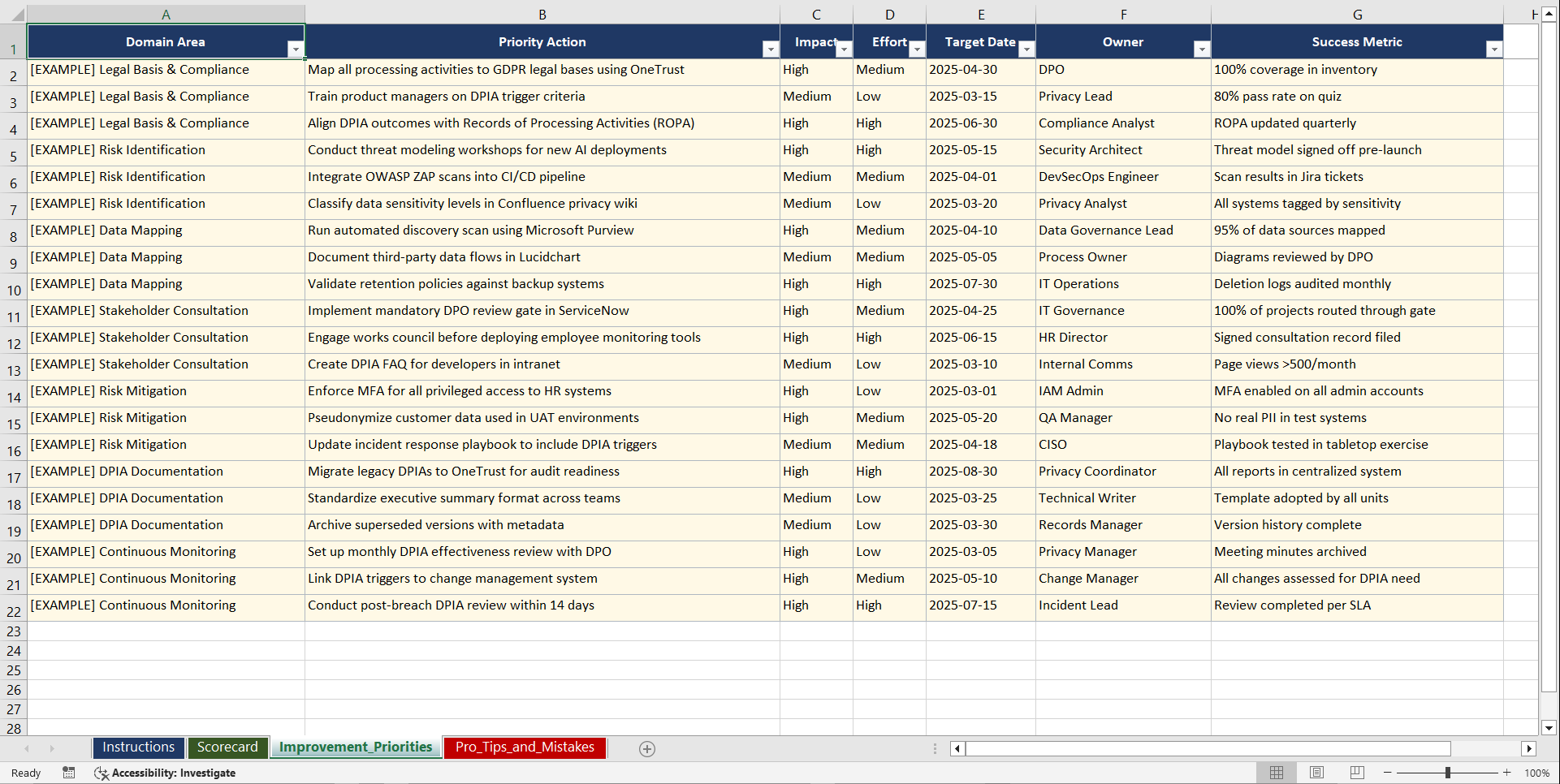Zoom in using the plus icon
The height and width of the screenshot is (784, 1560).
click(1507, 773)
